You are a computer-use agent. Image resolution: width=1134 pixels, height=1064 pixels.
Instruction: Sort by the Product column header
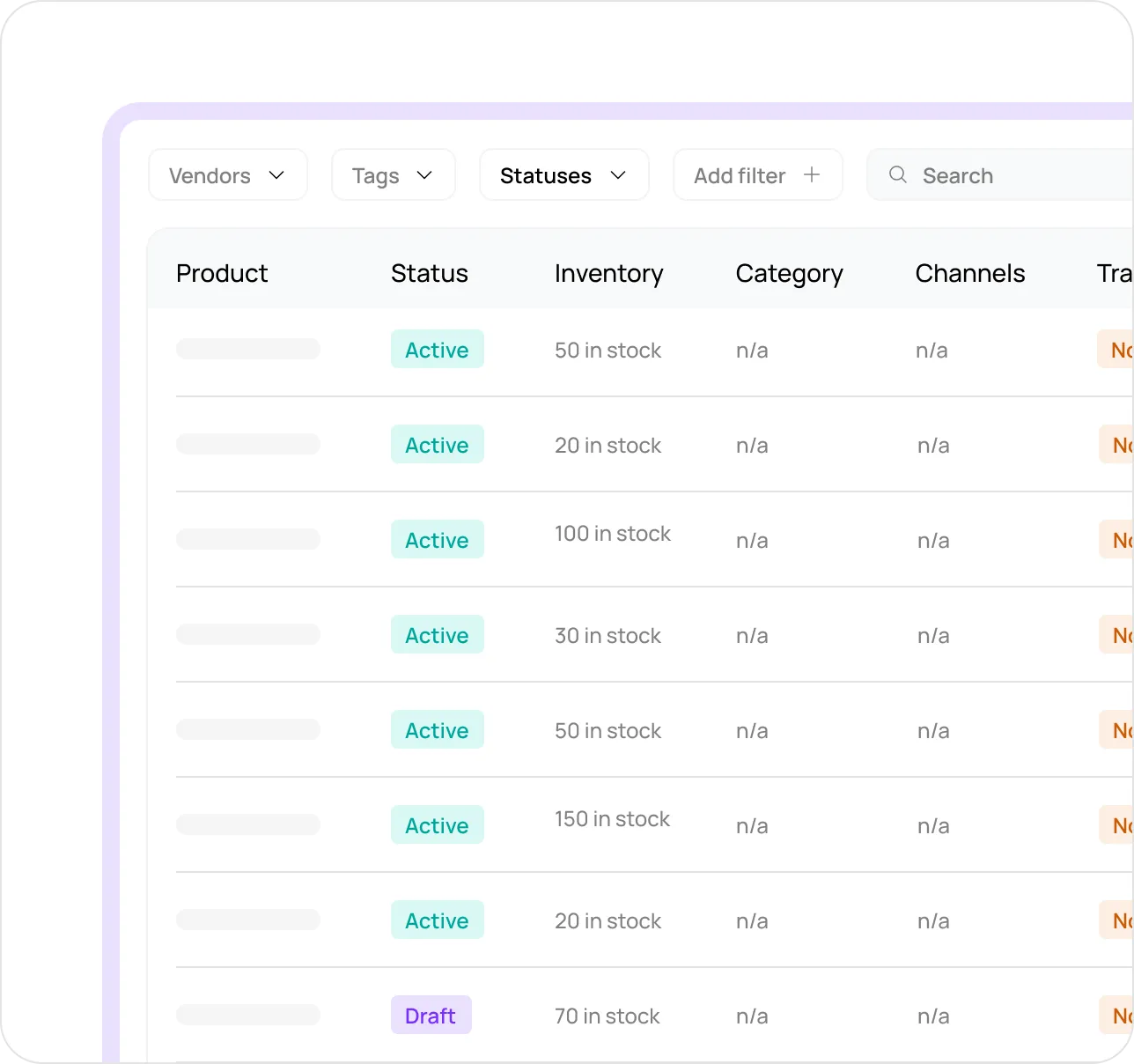[x=222, y=273]
